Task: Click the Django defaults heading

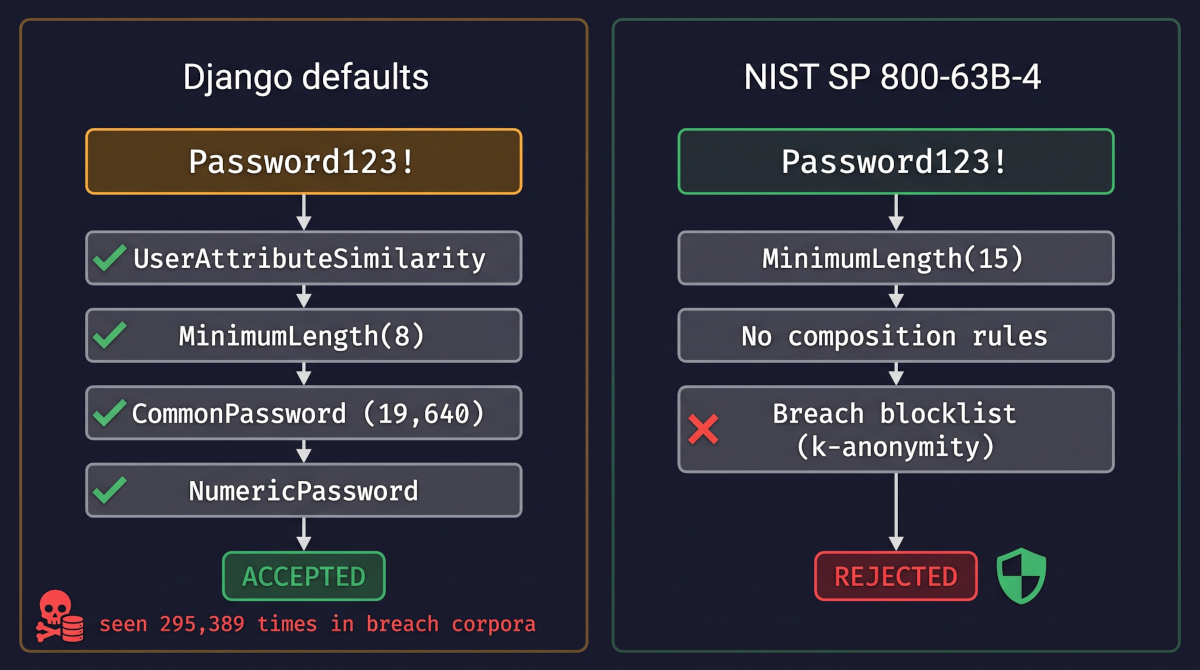Action: (306, 77)
